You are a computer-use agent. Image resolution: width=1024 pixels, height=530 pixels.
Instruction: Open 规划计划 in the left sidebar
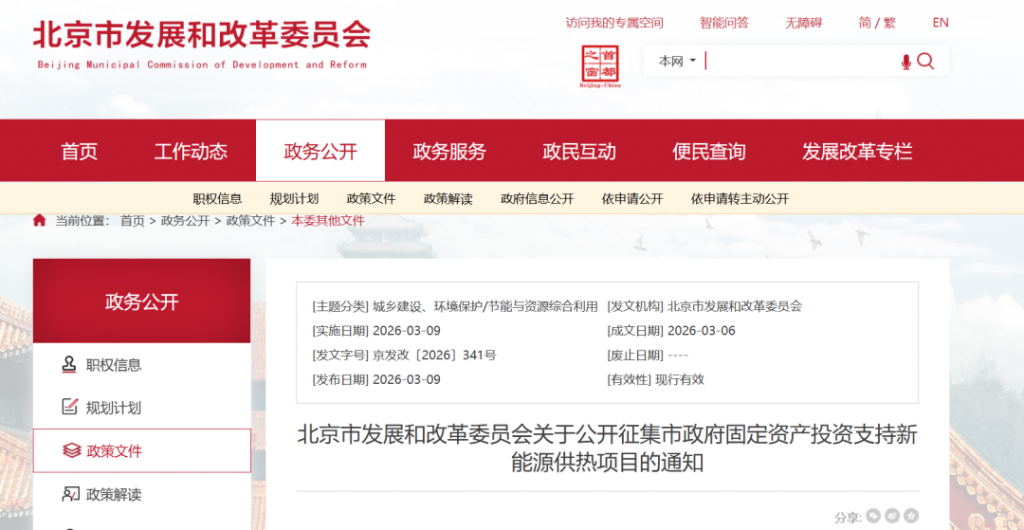pyautogui.click(x=113, y=408)
